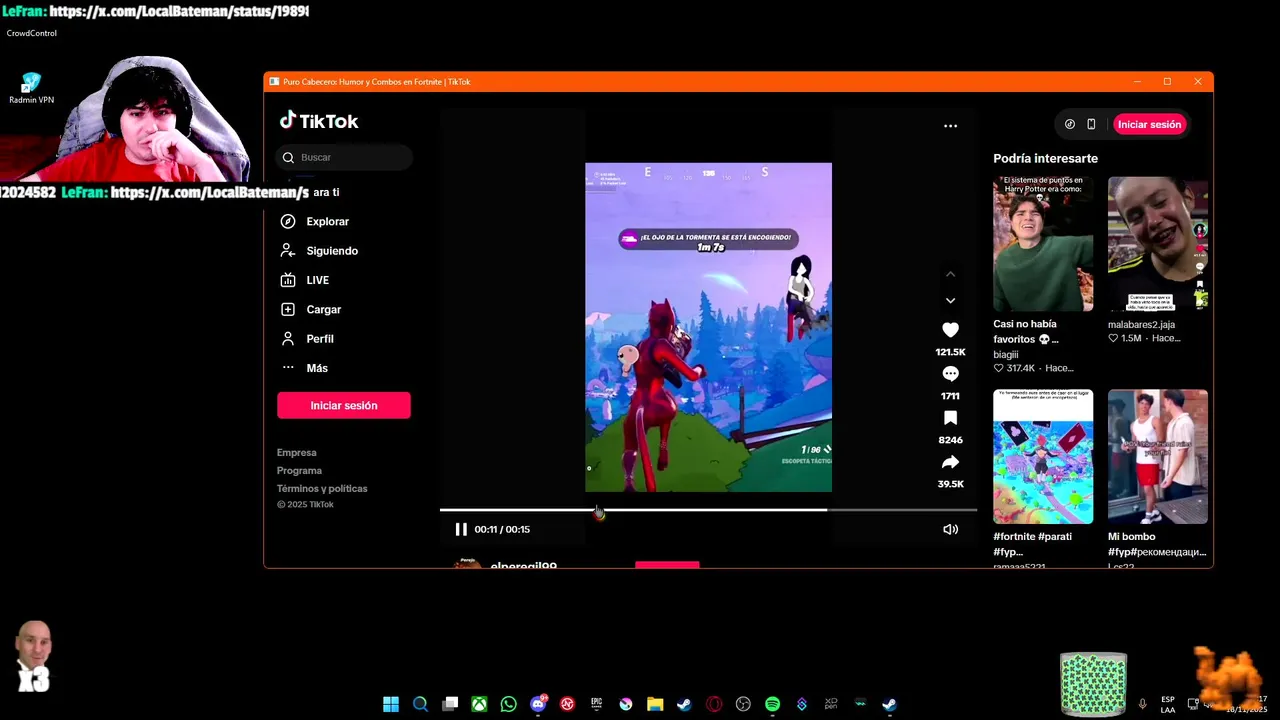Click the Fortnite video player
Screen dimensions: 1280x720
(708, 327)
